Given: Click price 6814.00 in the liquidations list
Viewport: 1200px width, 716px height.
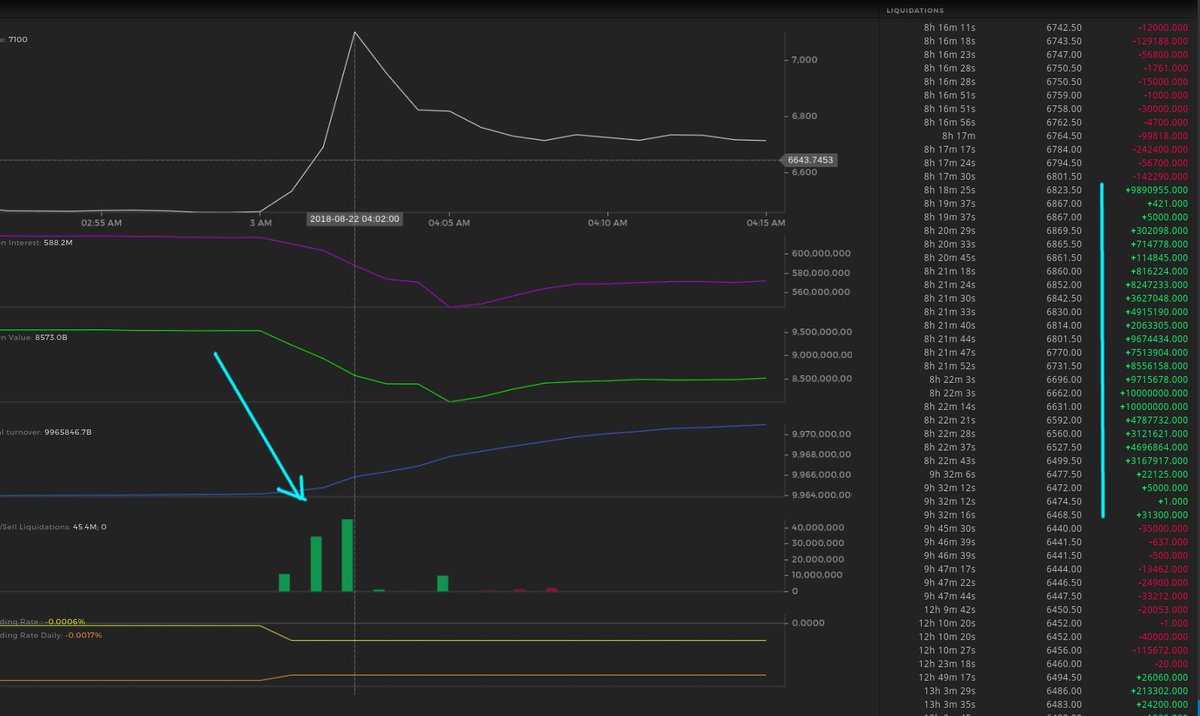Looking at the screenshot, I should (1063, 326).
